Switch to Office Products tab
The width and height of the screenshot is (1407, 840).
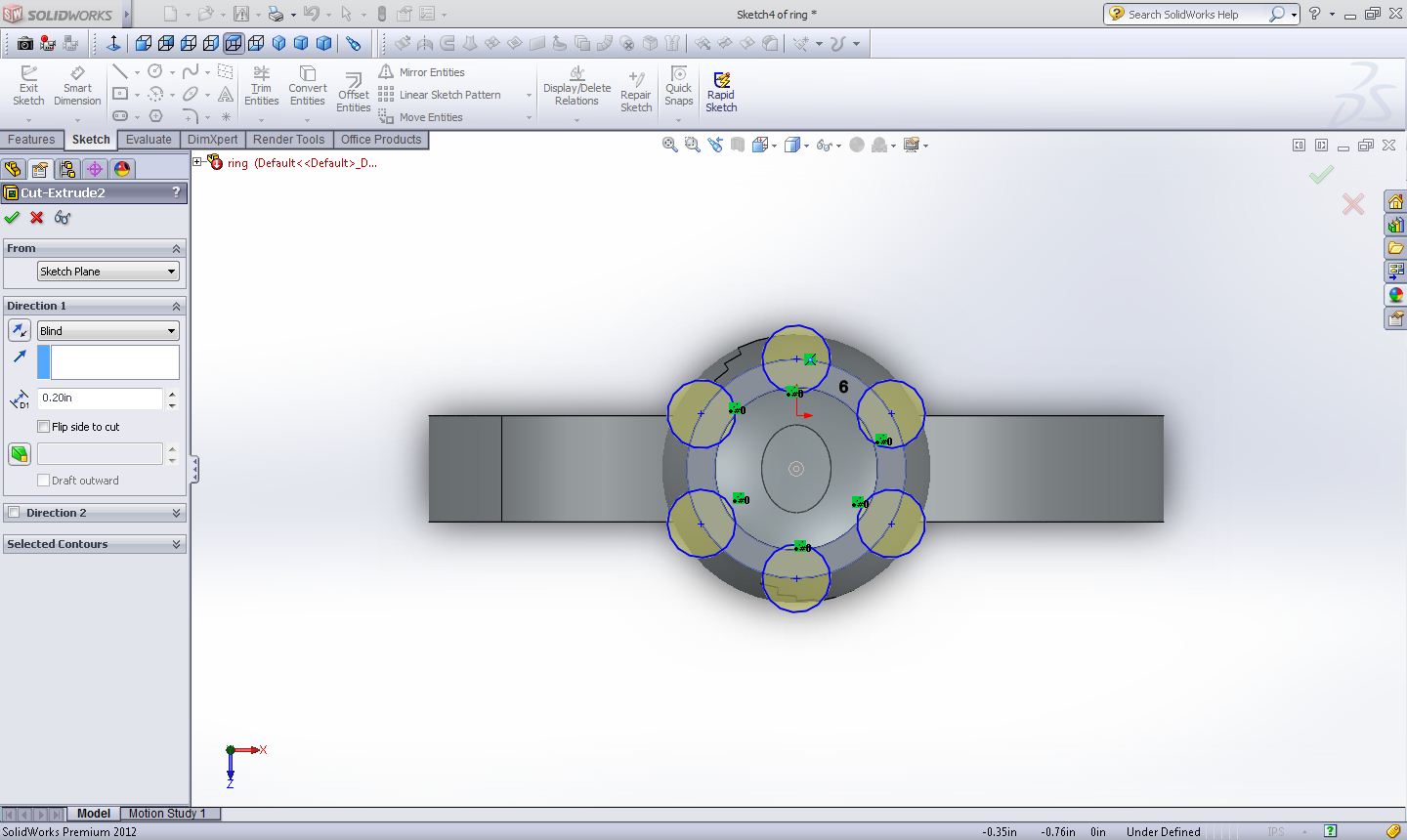[381, 140]
